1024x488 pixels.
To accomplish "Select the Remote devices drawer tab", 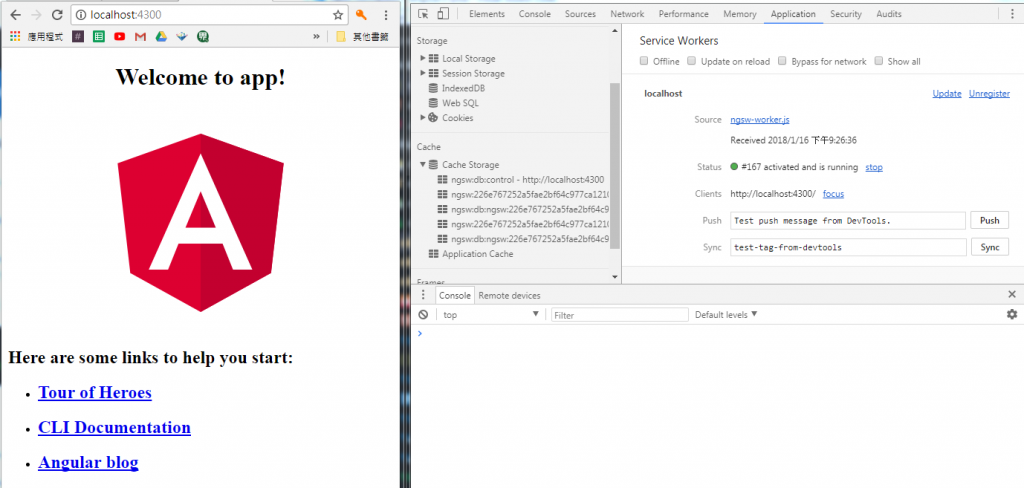I will [x=509, y=295].
